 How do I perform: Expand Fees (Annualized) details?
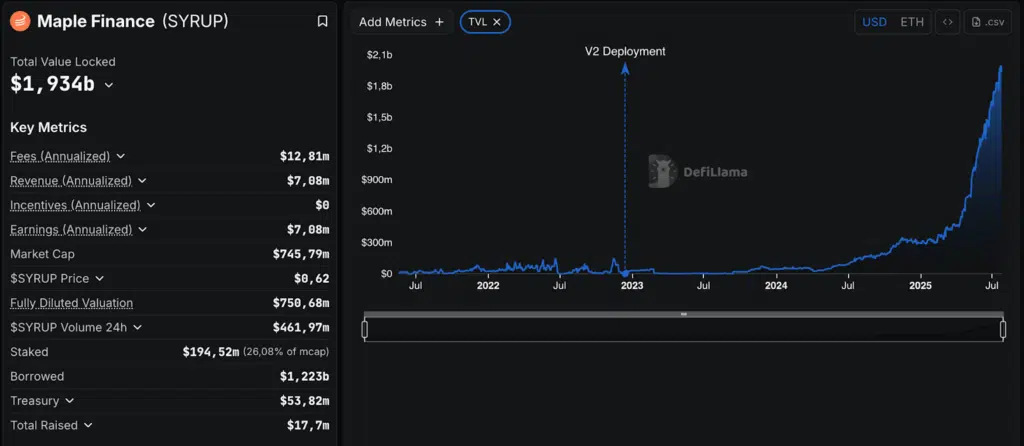pos(121,157)
